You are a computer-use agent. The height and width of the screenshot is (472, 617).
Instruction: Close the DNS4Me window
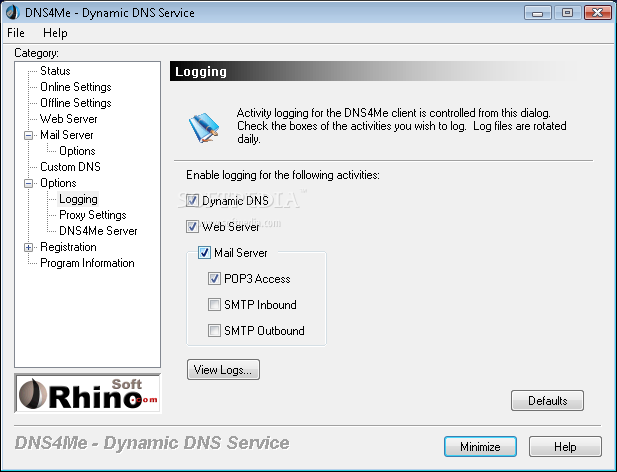pos(597,13)
